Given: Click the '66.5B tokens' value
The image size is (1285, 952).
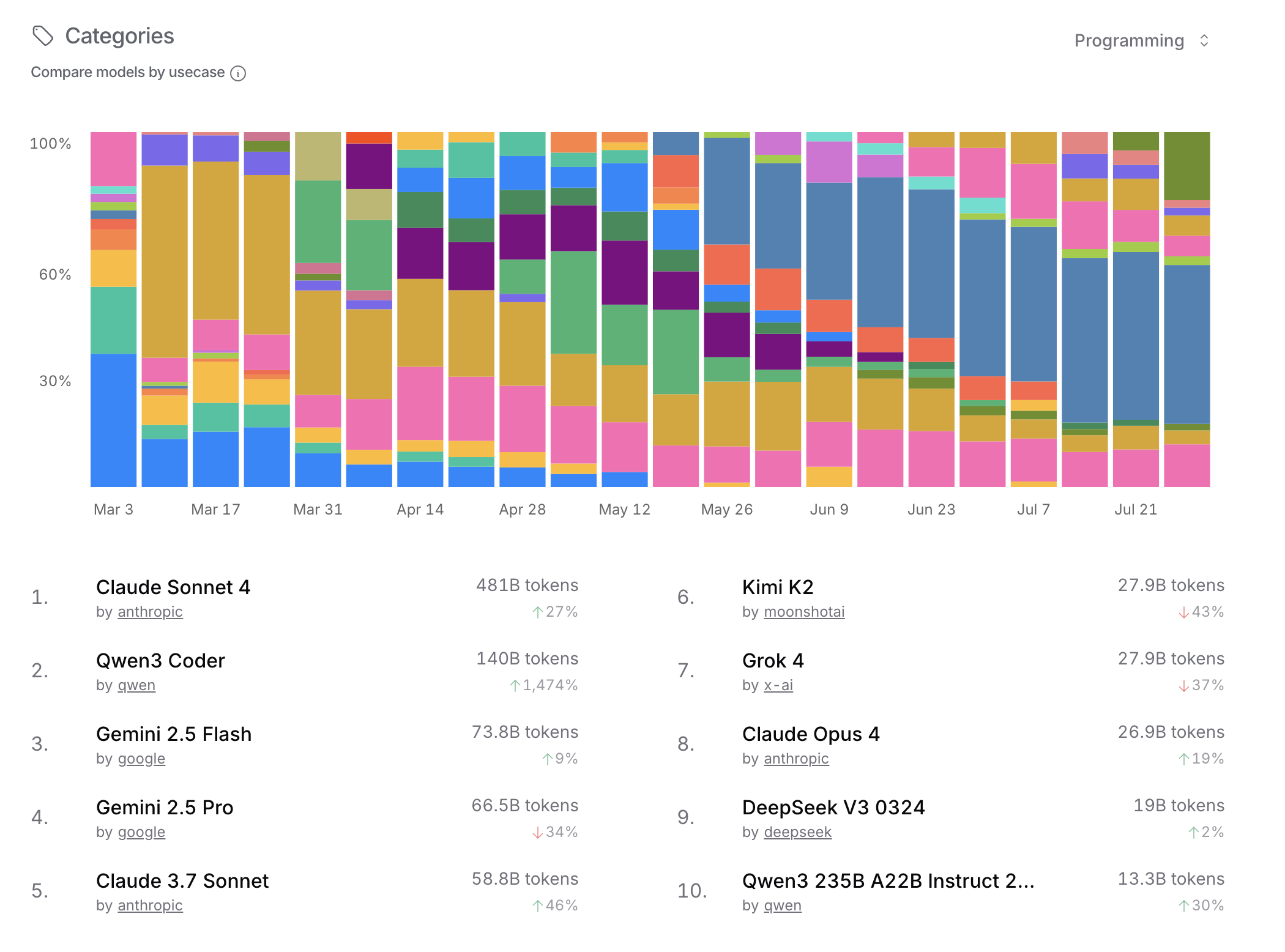Looking at the screenshot, I should (524, 806).
